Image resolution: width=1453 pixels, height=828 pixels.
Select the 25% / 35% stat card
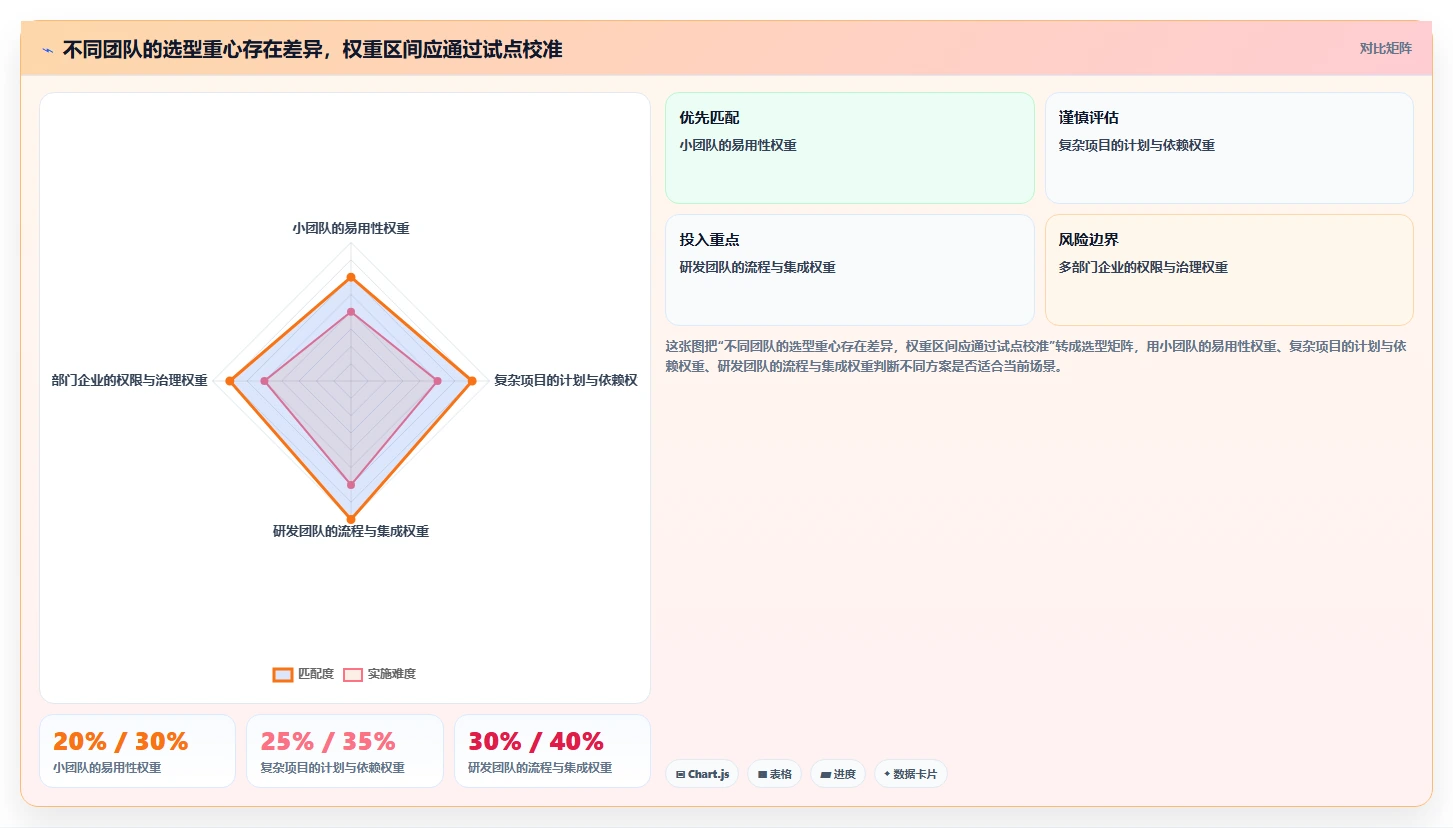pos(345,751)
